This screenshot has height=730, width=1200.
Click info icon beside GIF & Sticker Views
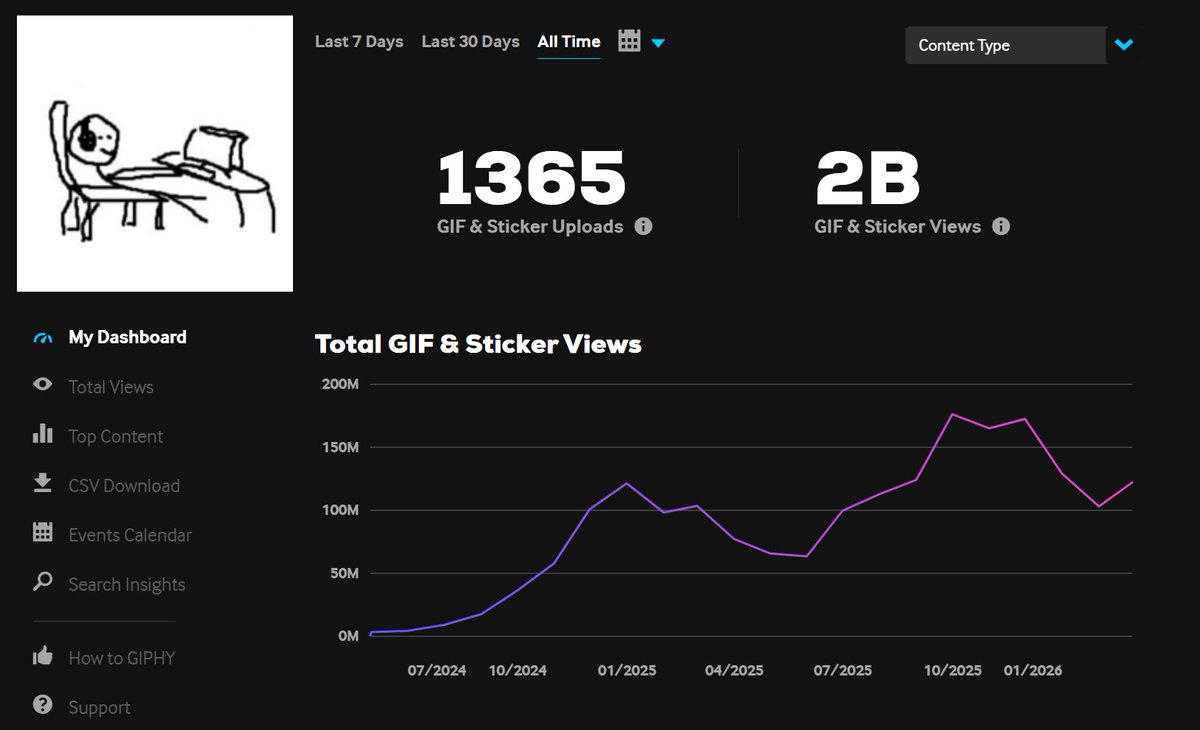tap(1001, 226)
